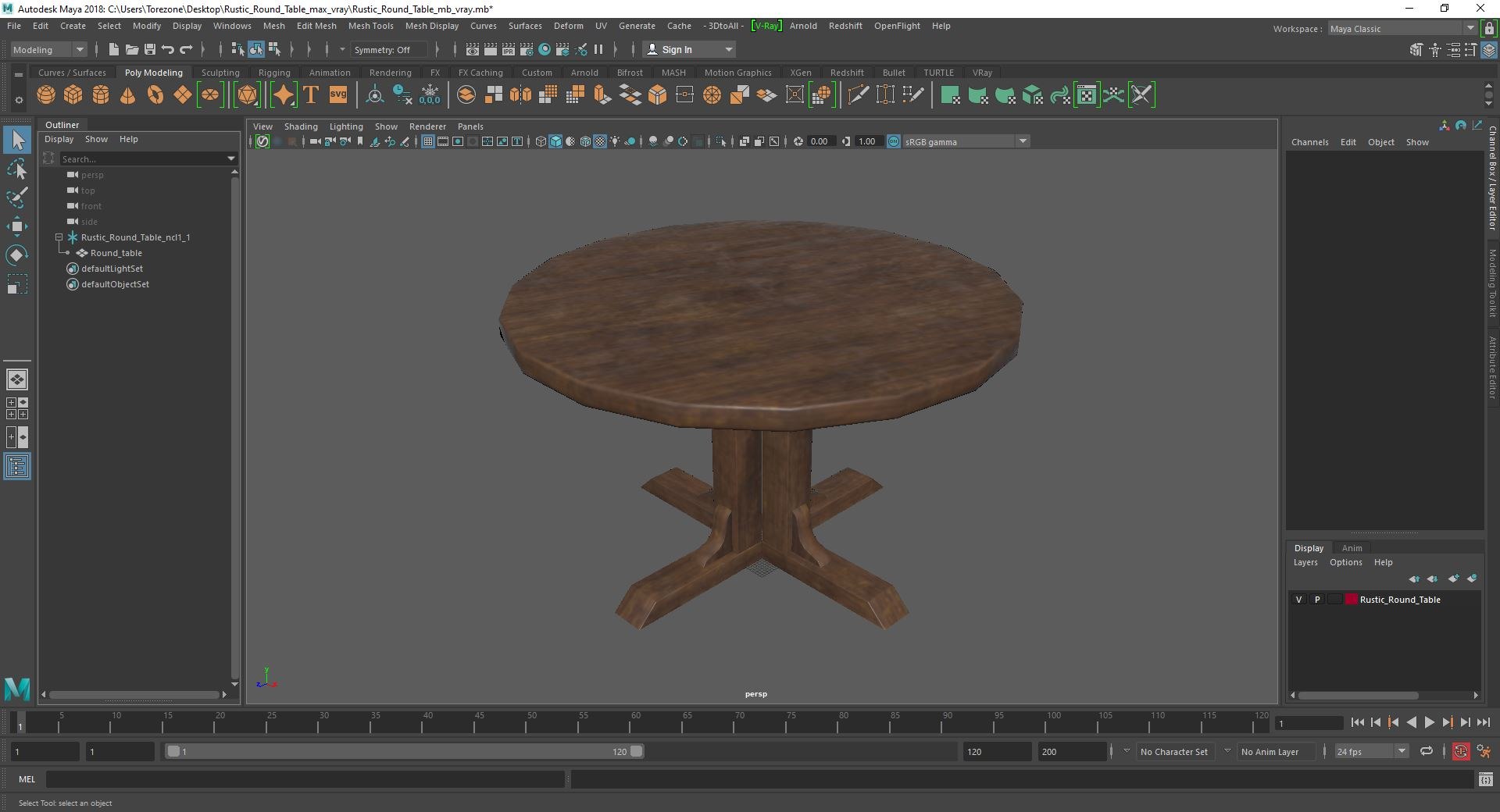This screenshot has width=1500, height=812.
Task: Toggle wireframe on shaded in viewport toolbar
Action: pos(585,141)
